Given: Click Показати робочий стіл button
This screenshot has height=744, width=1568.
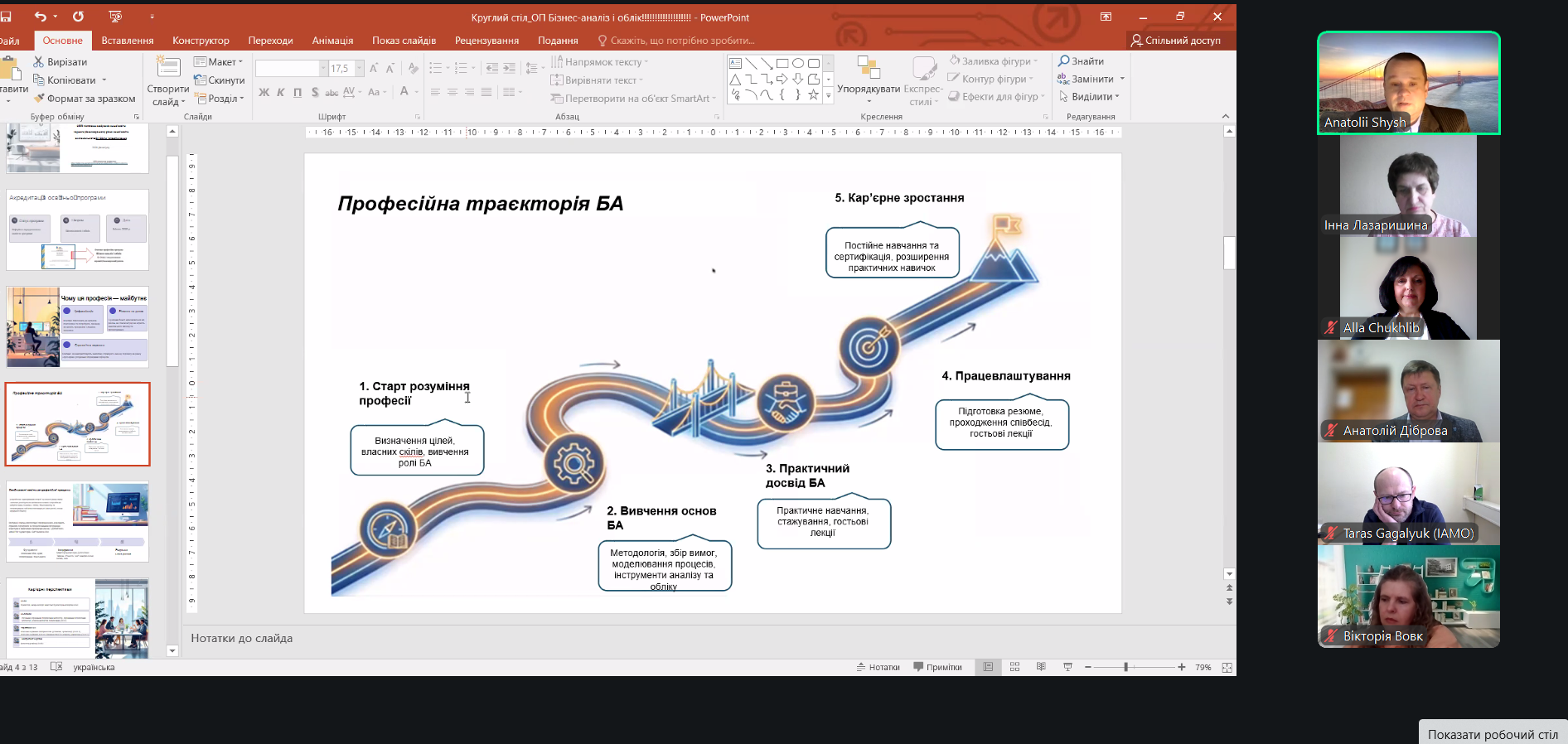Looking at the screenshot, I should coord(1492,734).
